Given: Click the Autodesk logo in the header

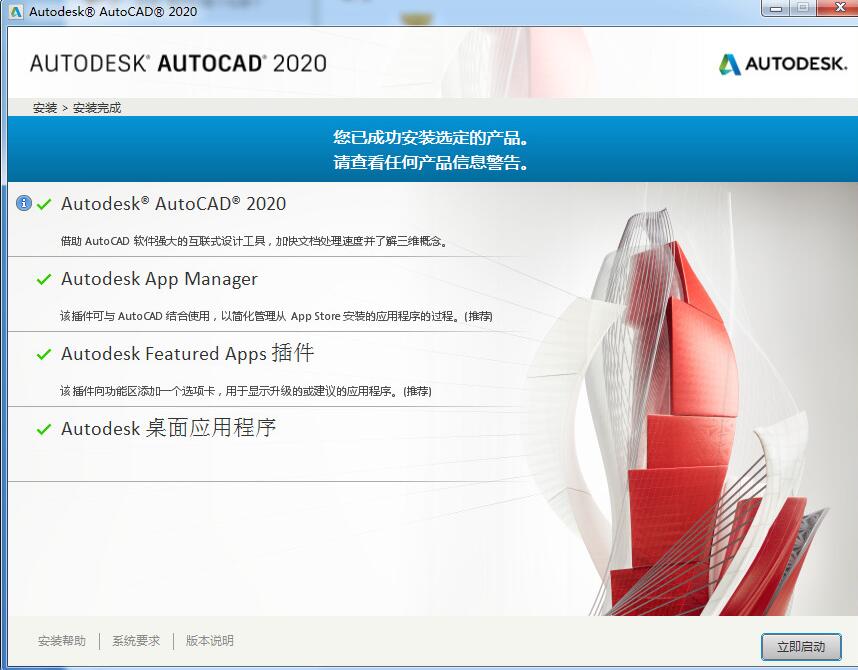Looking at the screenshot, I should coord(782,64).
